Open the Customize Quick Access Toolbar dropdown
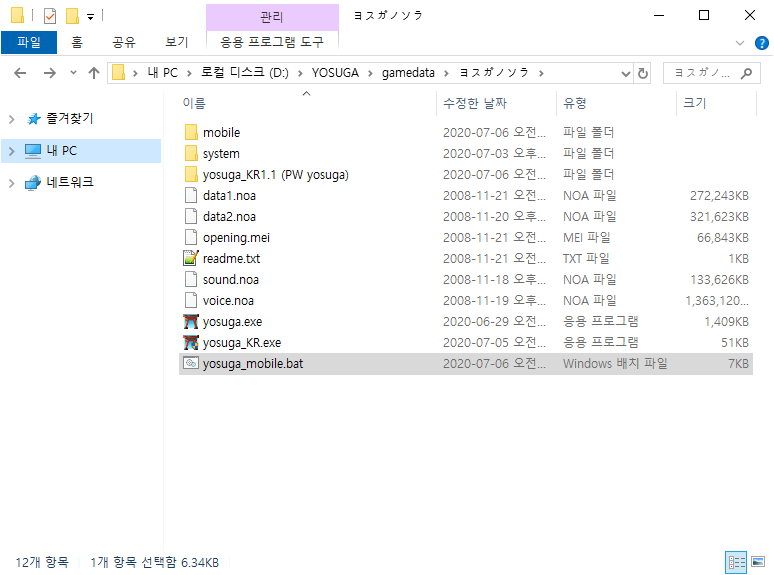774x575 pixels. pos(90,17)
